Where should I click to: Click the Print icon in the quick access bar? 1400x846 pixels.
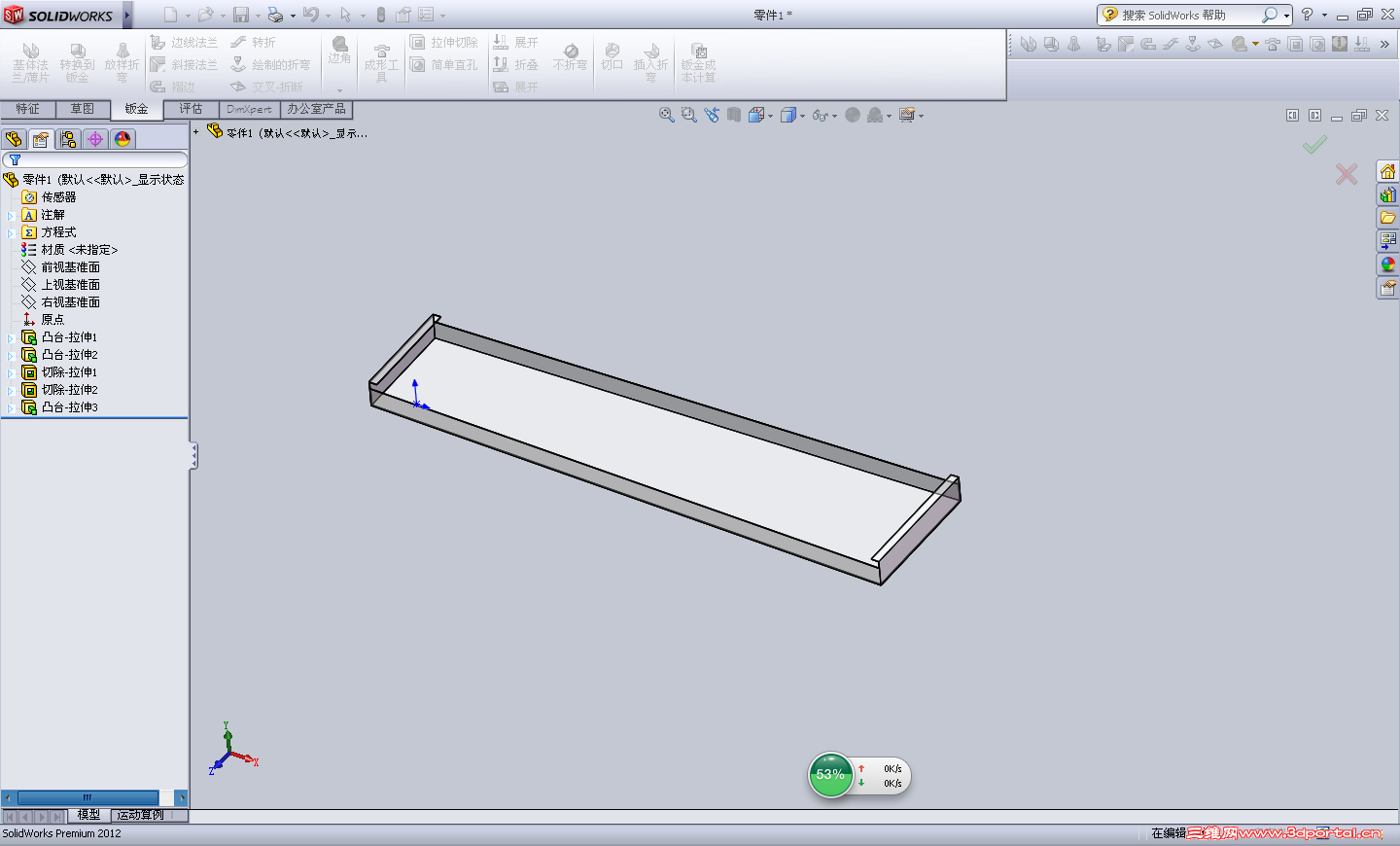[275, 15]
